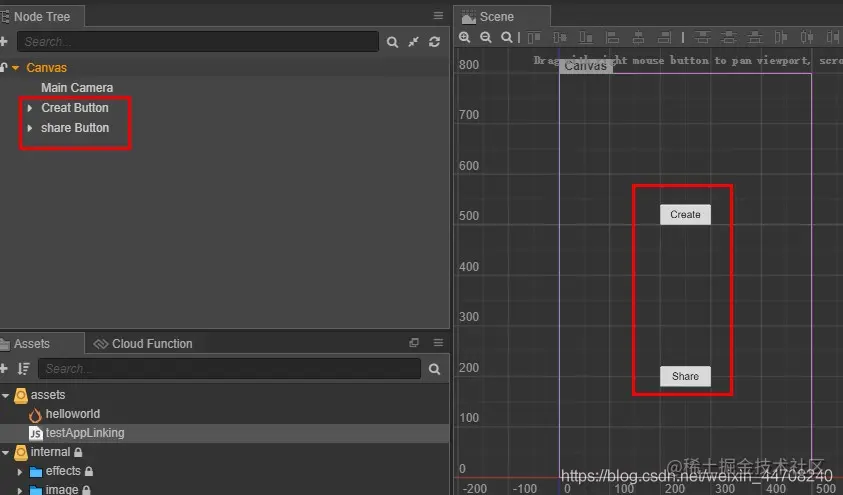The image size is (843, 495).
Task: Open the Assets panel hamburger menu
Action: pyautogui.click(x=438, y=342)
